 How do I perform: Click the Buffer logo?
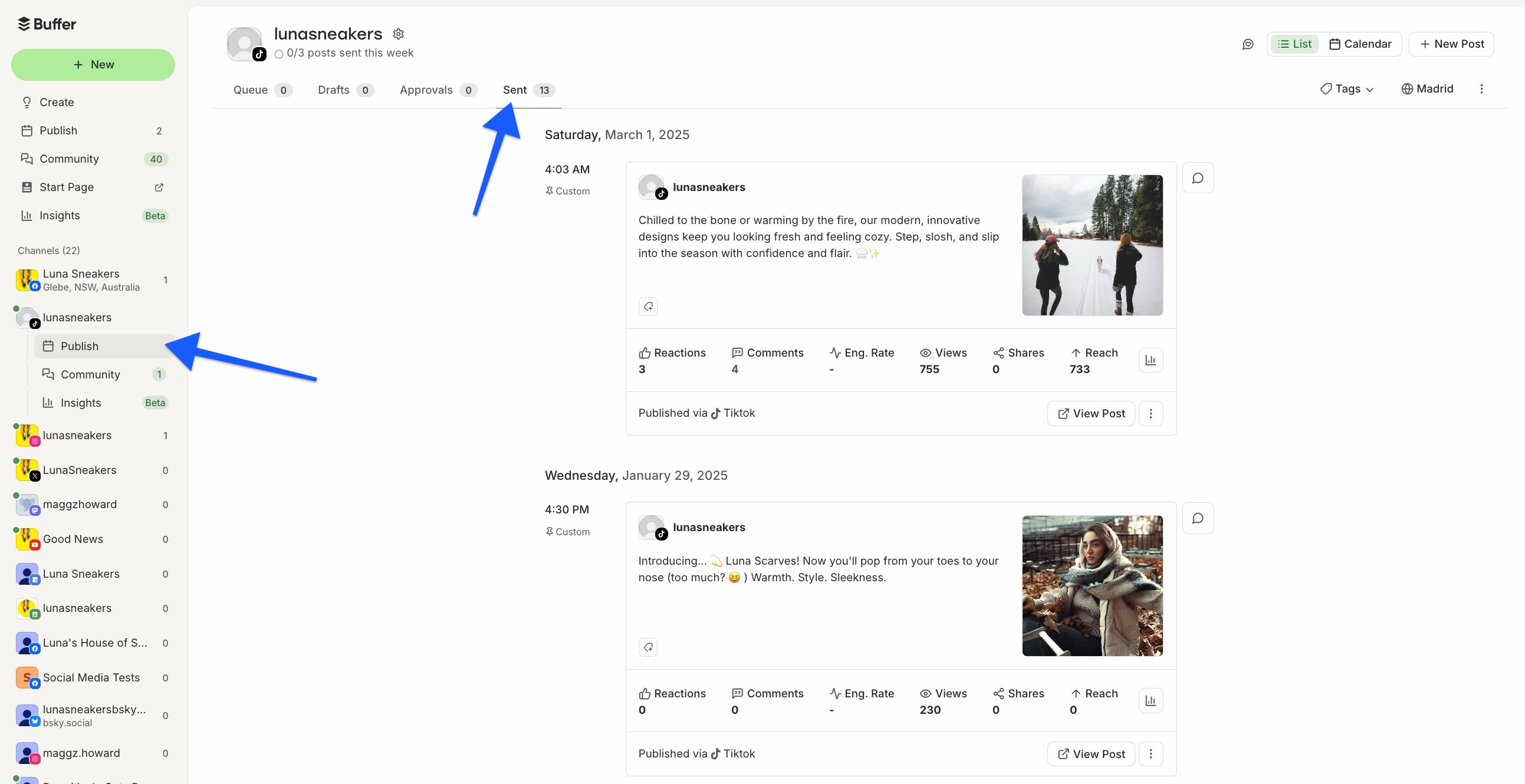(47, 24)
